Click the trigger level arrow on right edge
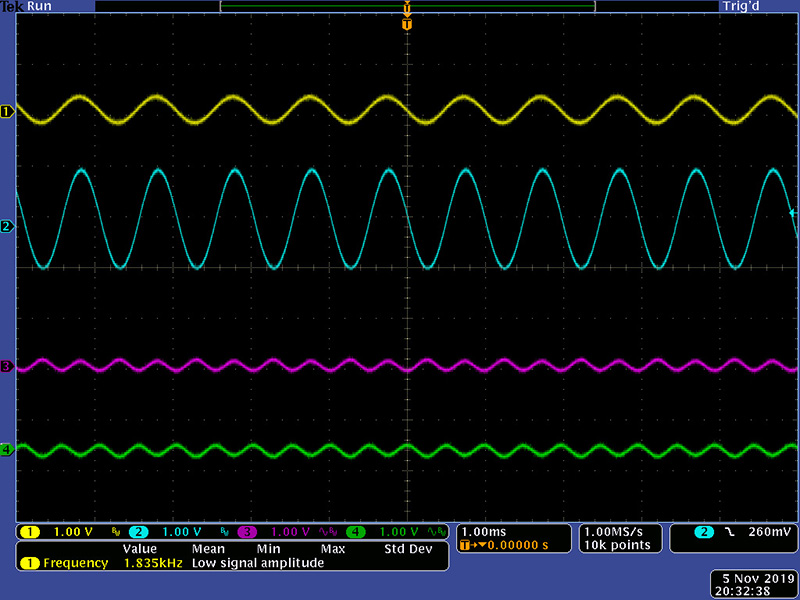800x600 pixels. 793,213
